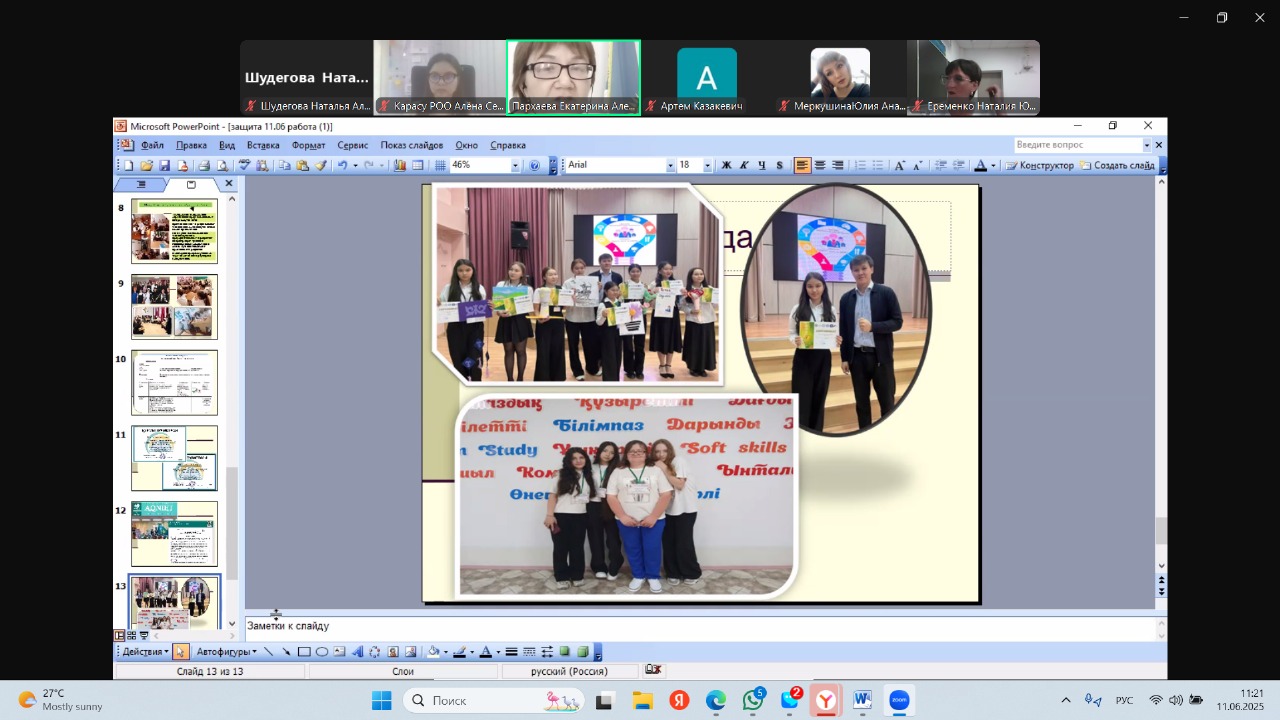The width and height of the screenshot is (1280, 720).
Task: Open the Автофигуры dropdown menu
Action: [x=226, y=652]
